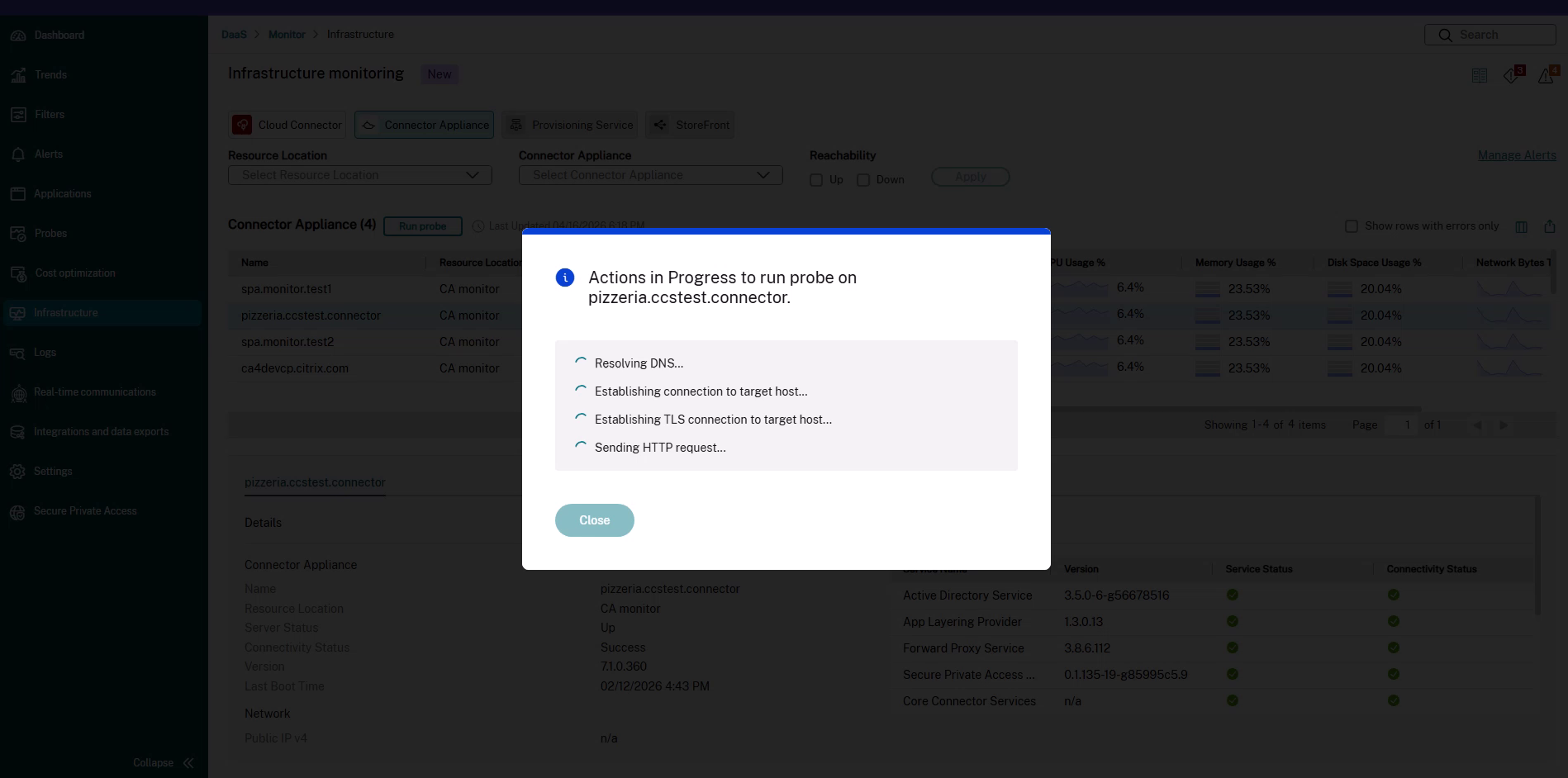Open Integrations and data exports
The image size is (1568, 778).
[x=101, y=432]
